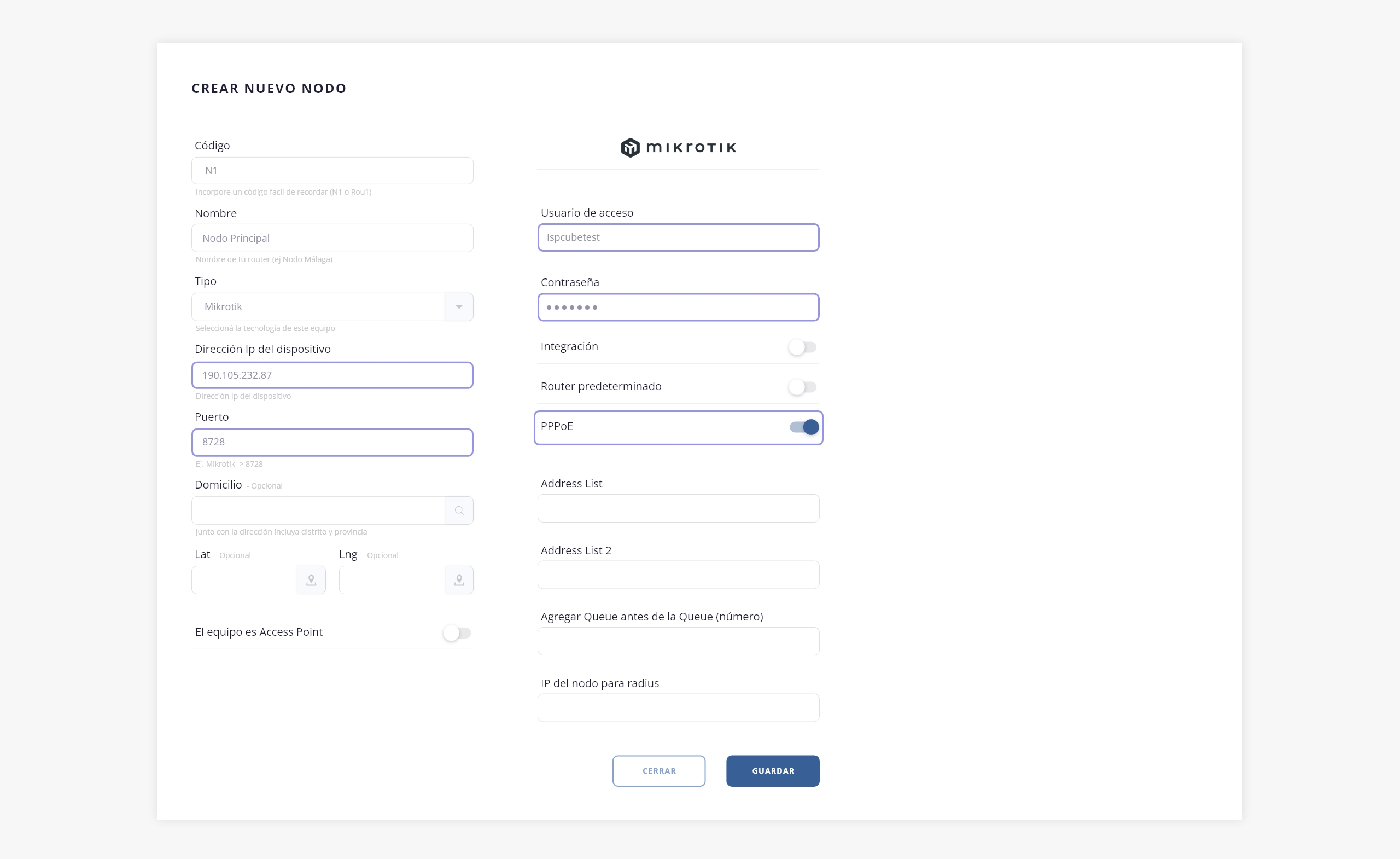Click the Nombre text field

pos(332,238)
